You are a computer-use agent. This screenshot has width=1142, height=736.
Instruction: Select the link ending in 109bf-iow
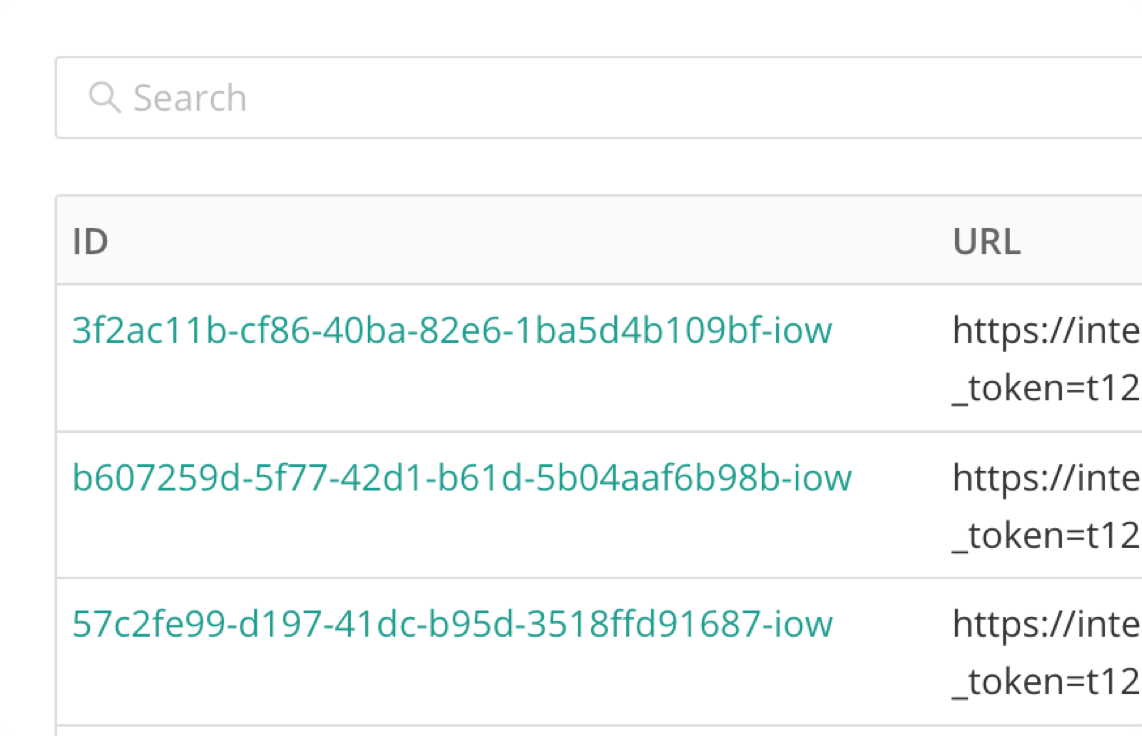(x=452, y=331)
